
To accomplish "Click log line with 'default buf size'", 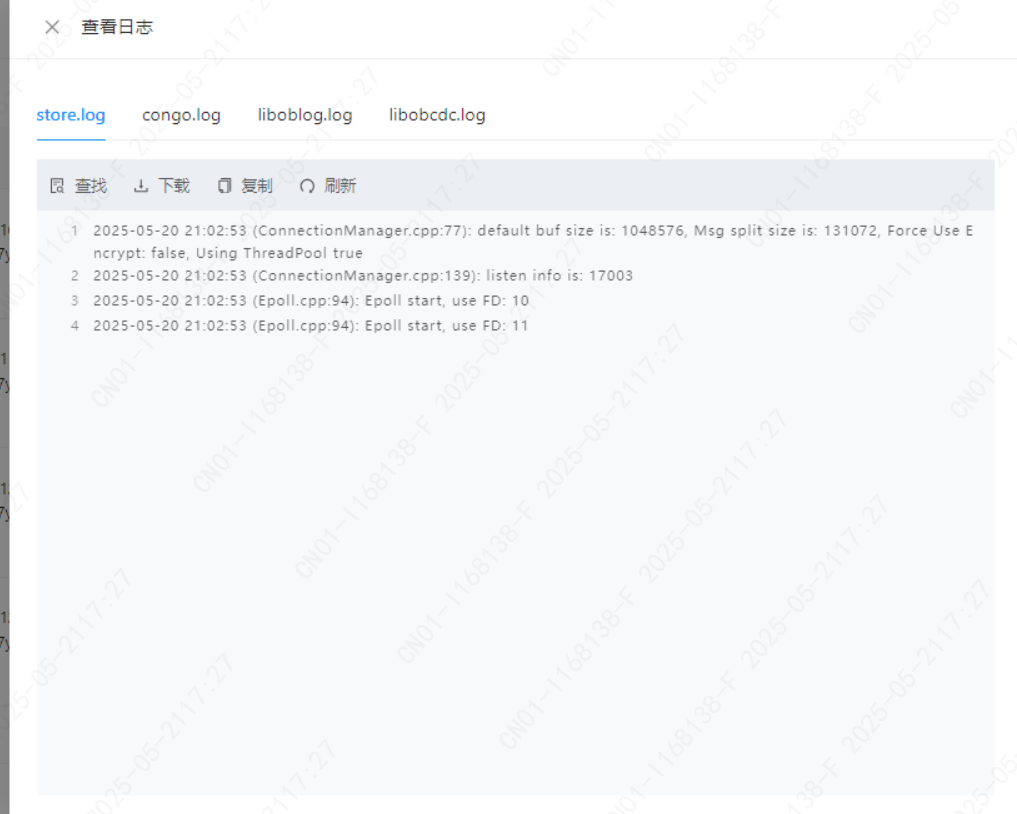I will [x=533, y=241].
